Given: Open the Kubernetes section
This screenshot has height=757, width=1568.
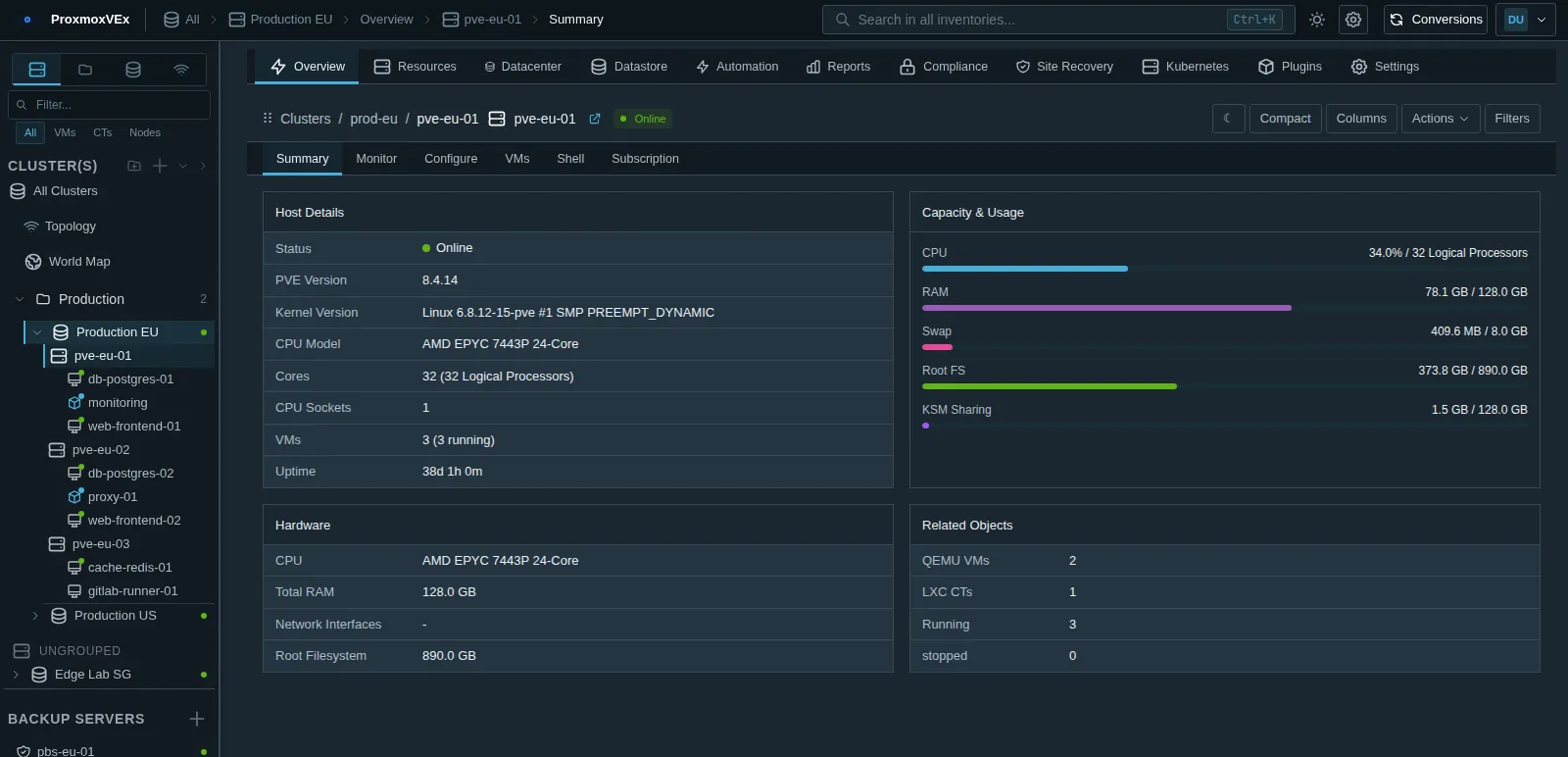Looking at the screenshot, I should point(1186,67).
